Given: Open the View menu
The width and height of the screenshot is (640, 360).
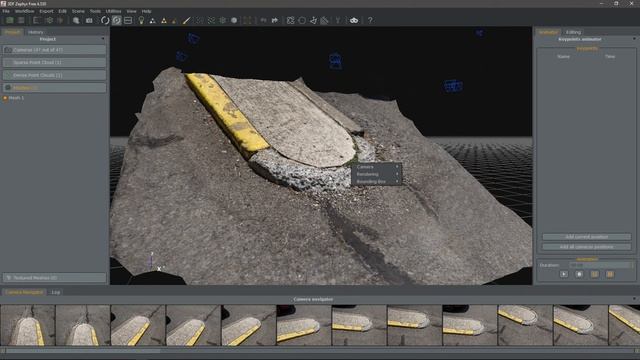Looking at the screenshot, I should 131,11.
